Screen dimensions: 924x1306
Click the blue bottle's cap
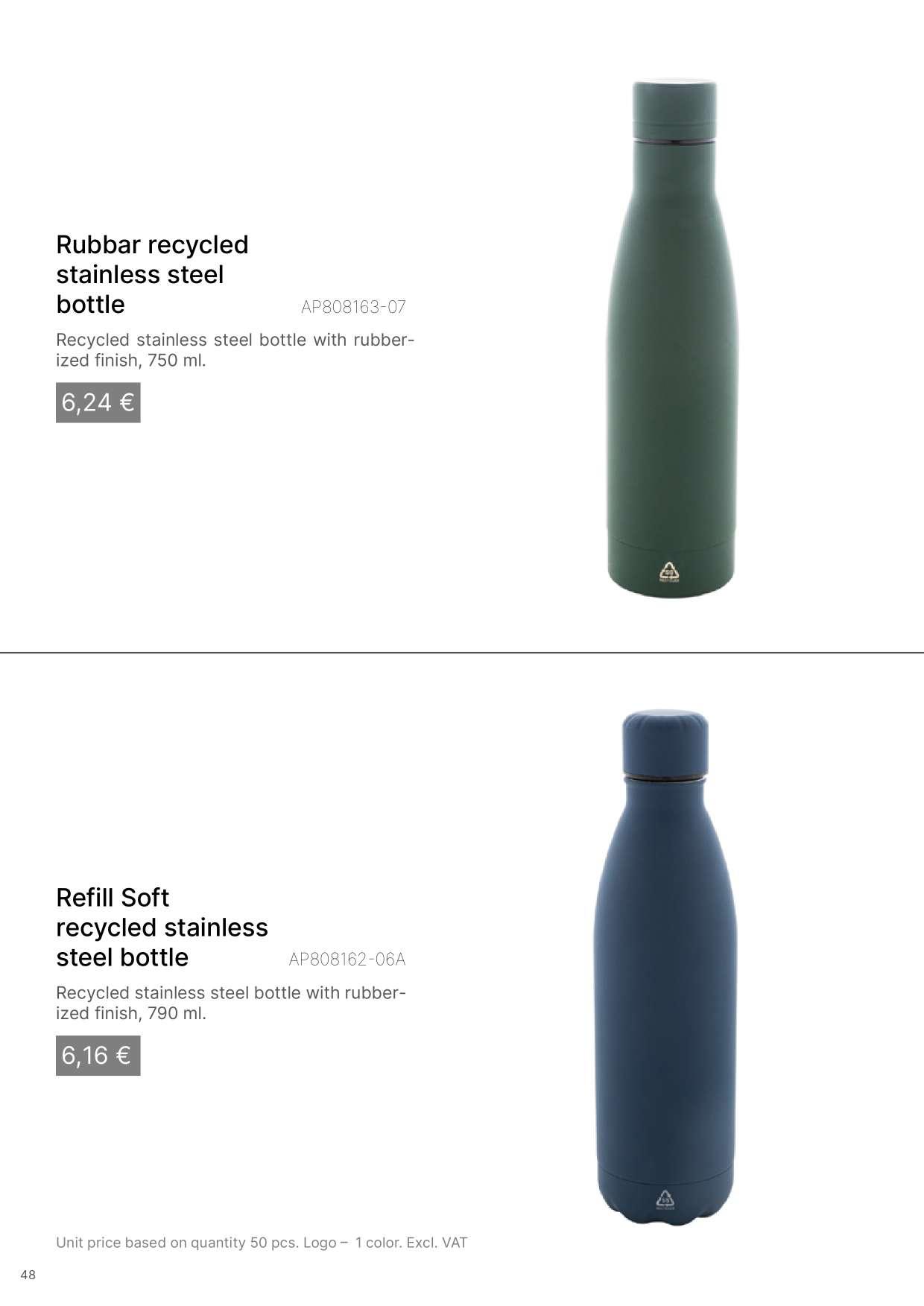pyautogui.click(x=665, y=742)
